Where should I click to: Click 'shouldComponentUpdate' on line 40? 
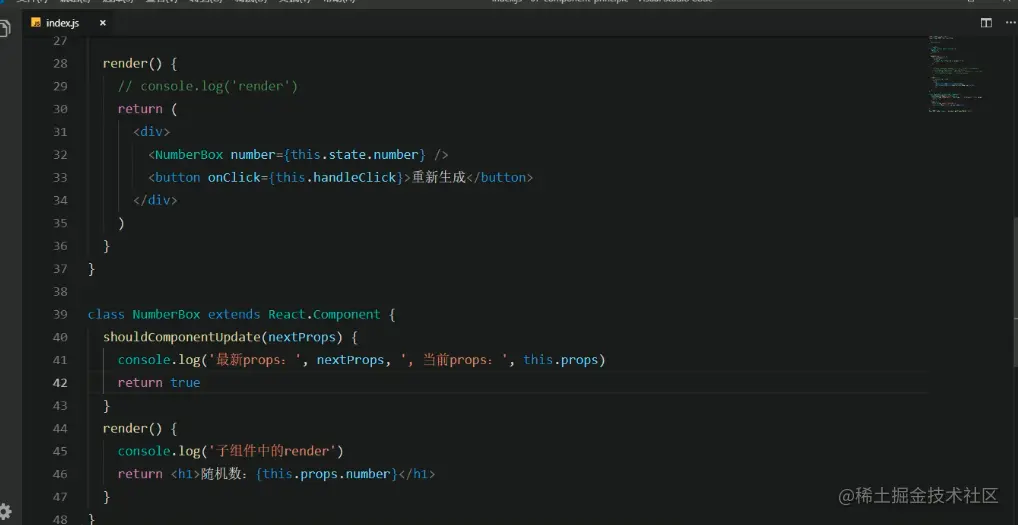click(182, 337)
